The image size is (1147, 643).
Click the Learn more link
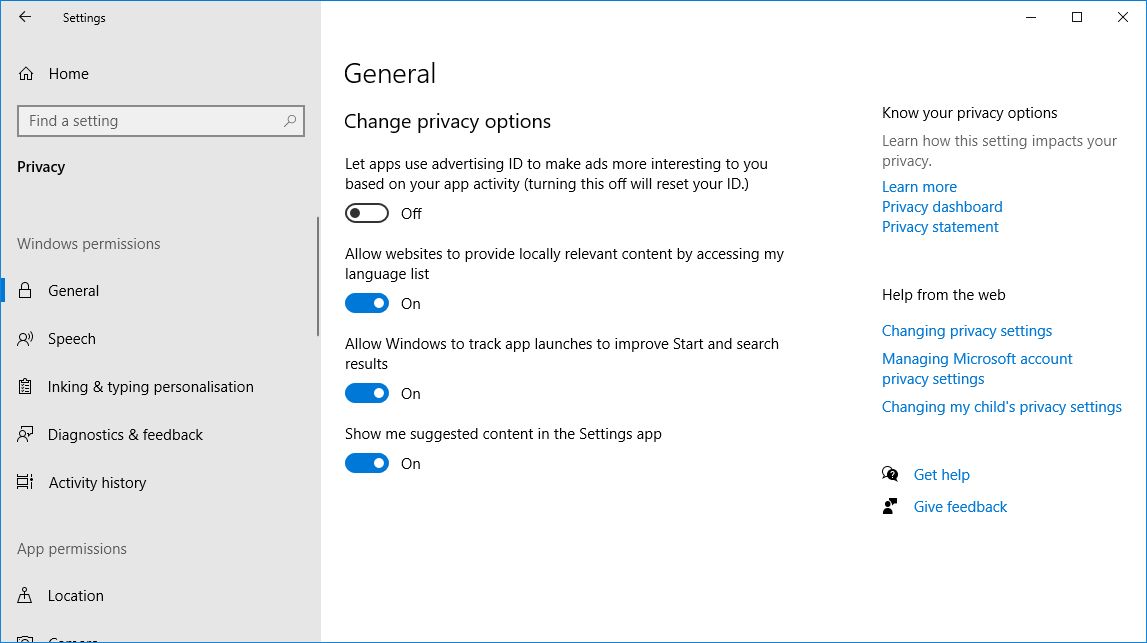(x=919, y=187)
